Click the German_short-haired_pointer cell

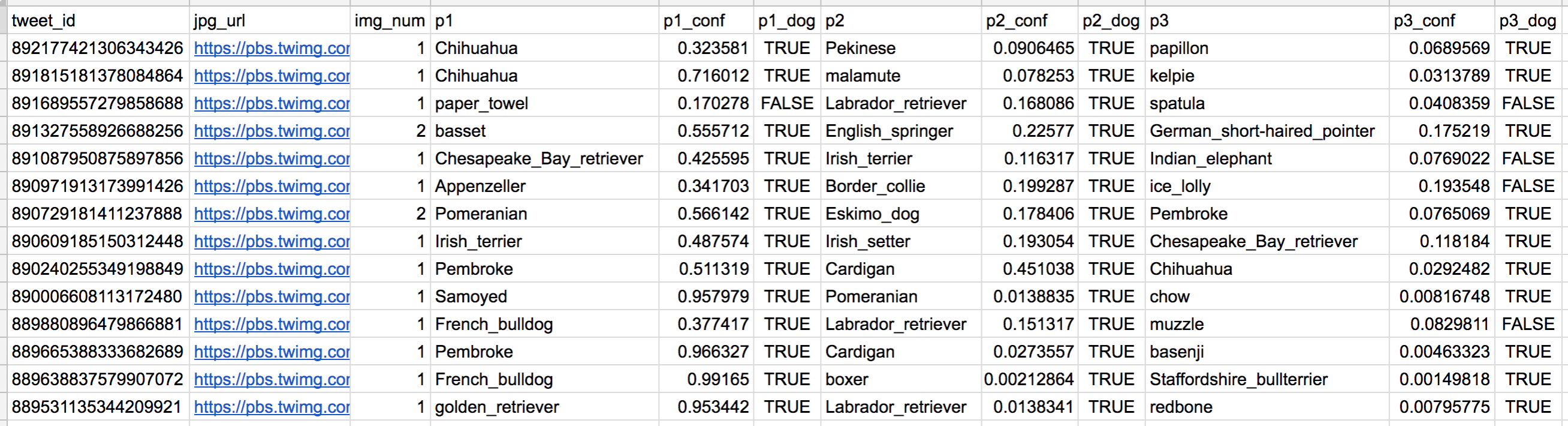(x=1267, y=131)
